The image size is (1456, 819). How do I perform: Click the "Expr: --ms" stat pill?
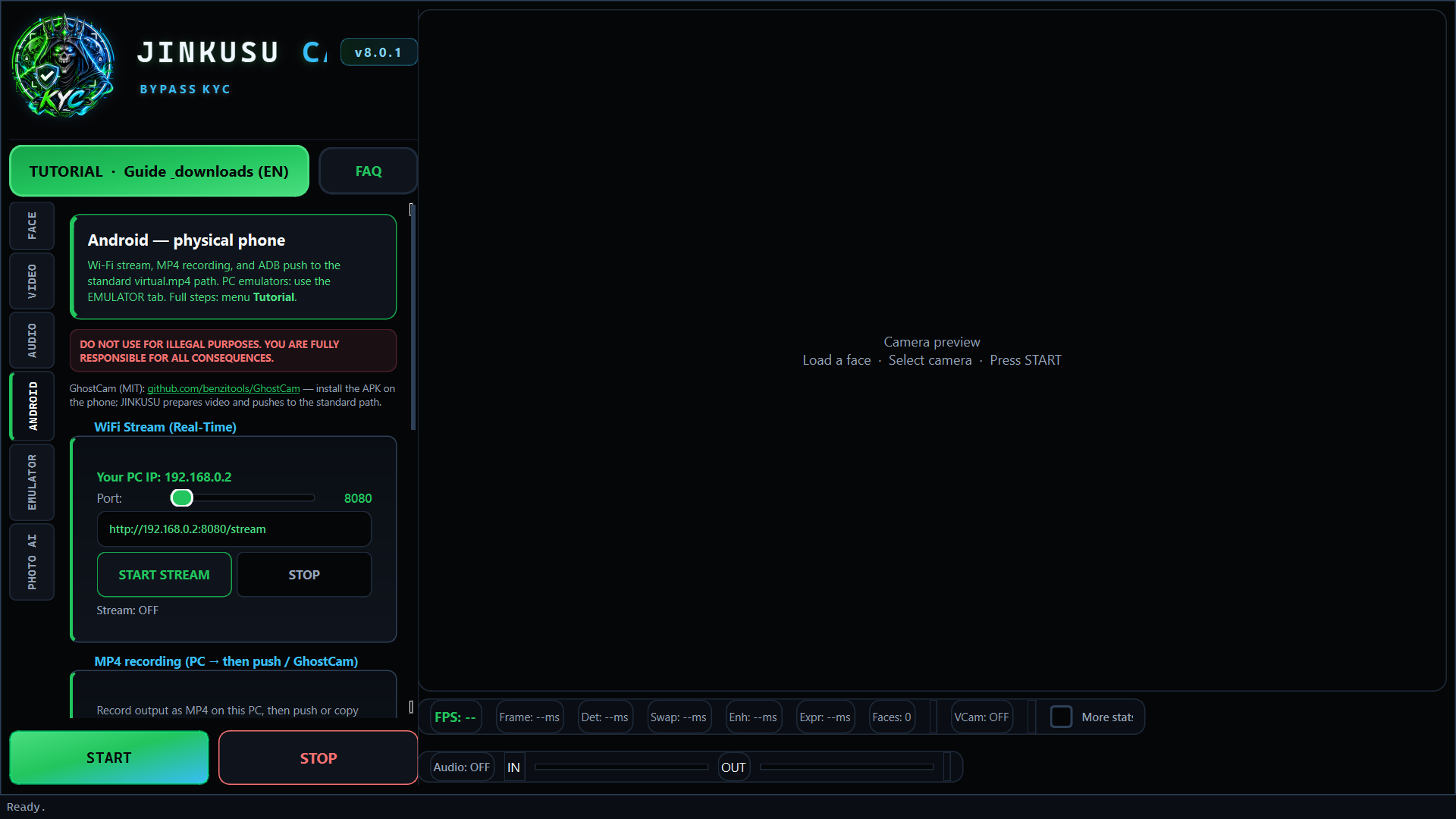click(x=825, y=717)
